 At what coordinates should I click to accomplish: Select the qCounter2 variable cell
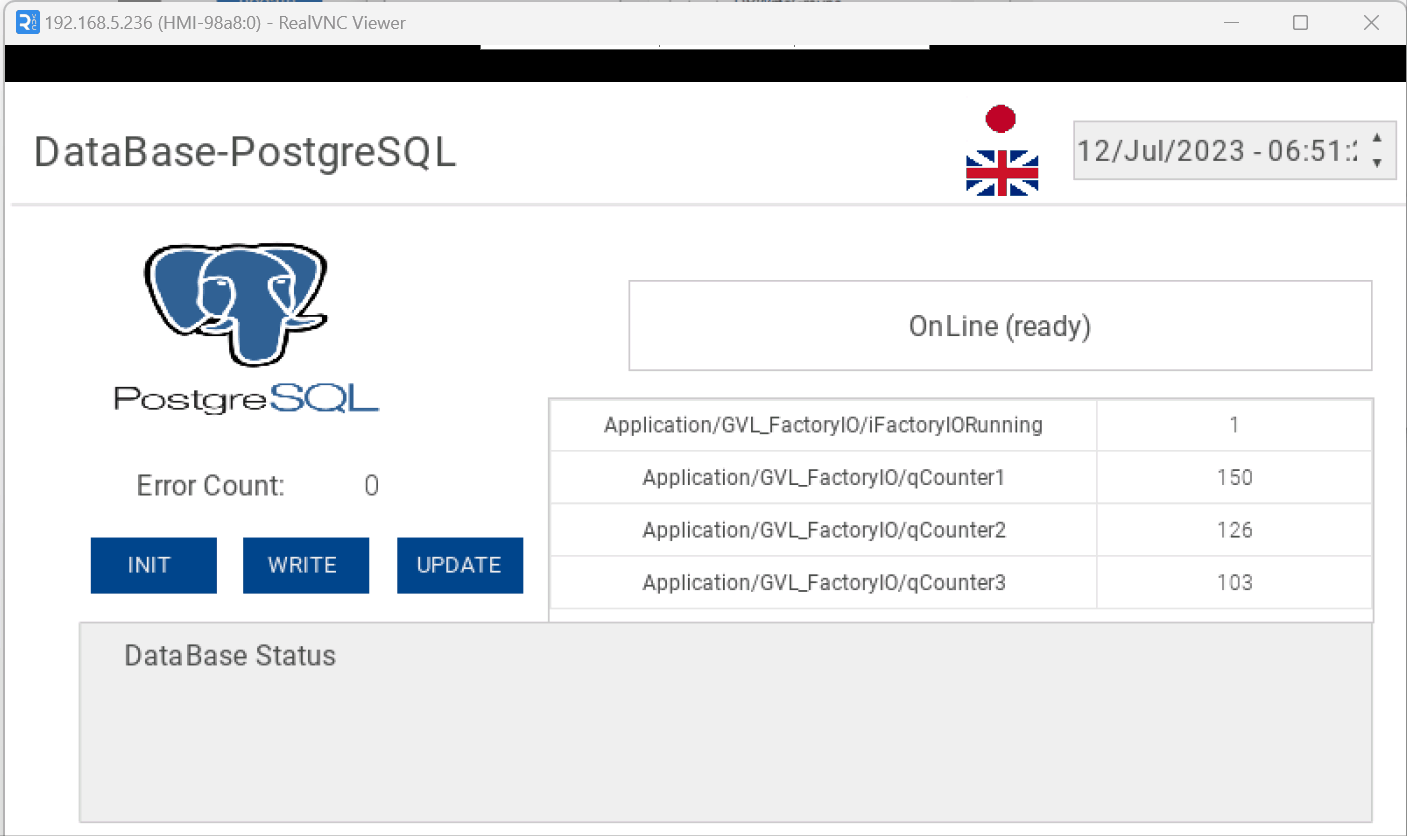[823, 530]
